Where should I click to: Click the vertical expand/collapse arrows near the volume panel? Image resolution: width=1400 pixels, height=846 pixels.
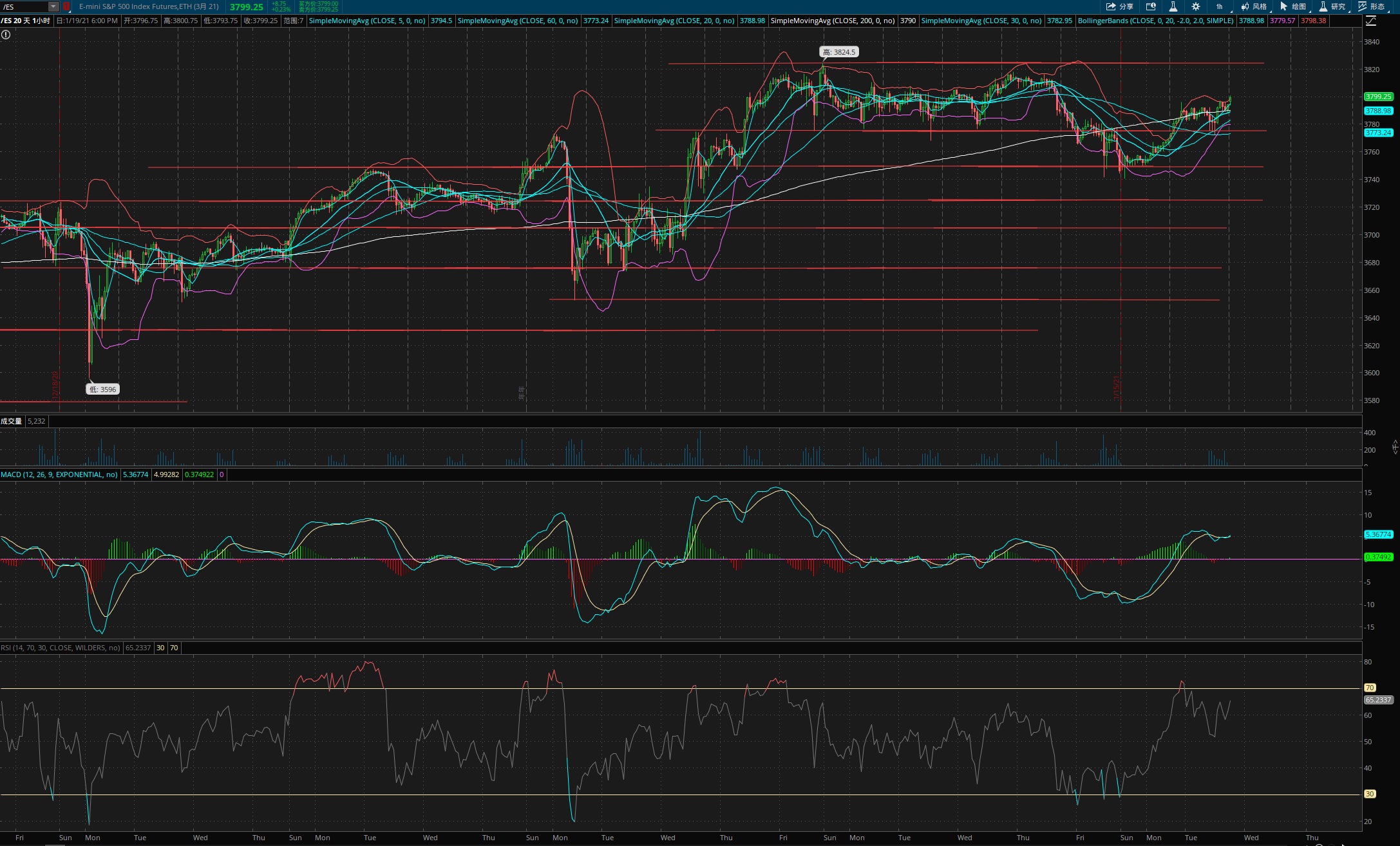point(1395,446)
